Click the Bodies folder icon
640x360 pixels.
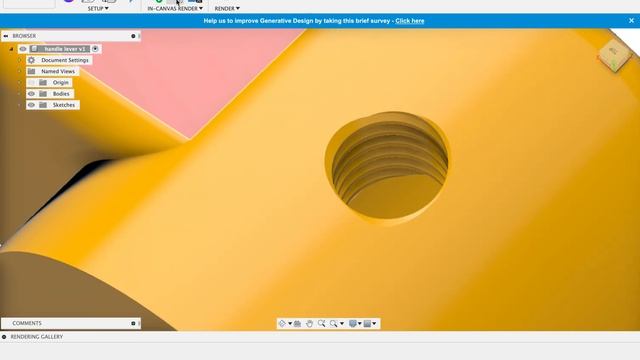(x=43, y=94)
